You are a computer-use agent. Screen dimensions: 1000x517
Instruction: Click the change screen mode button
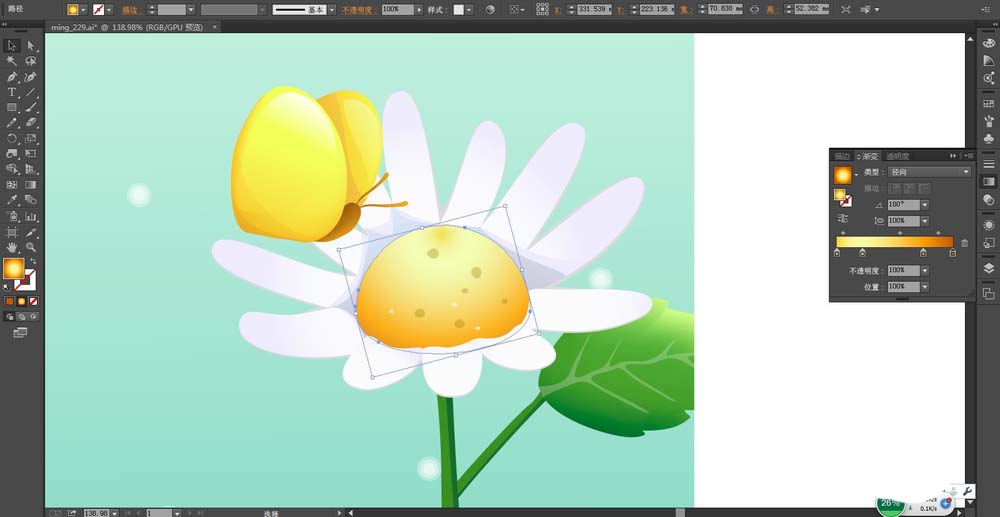click(20, 332)
